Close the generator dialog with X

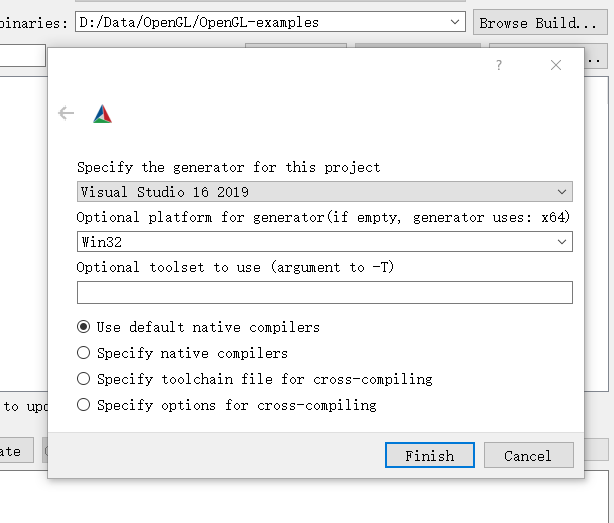[556, 66]
